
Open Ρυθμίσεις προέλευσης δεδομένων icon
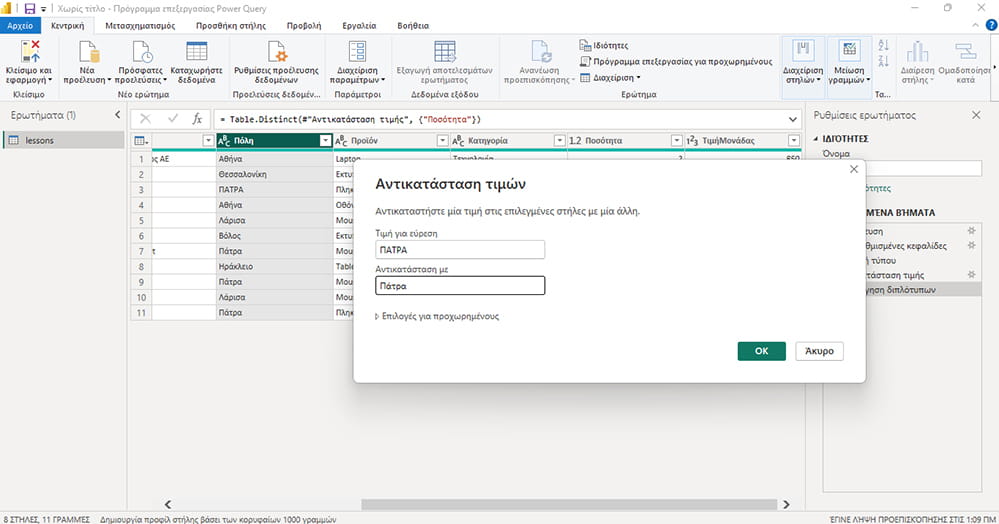(x=277, y=51)
